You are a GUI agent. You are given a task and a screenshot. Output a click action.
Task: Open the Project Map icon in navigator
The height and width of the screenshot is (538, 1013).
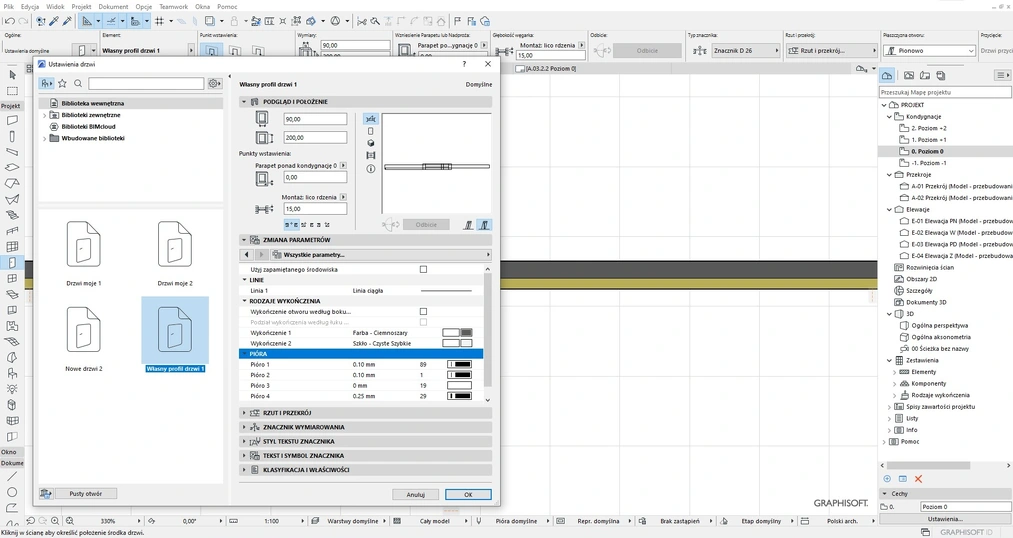887,76
